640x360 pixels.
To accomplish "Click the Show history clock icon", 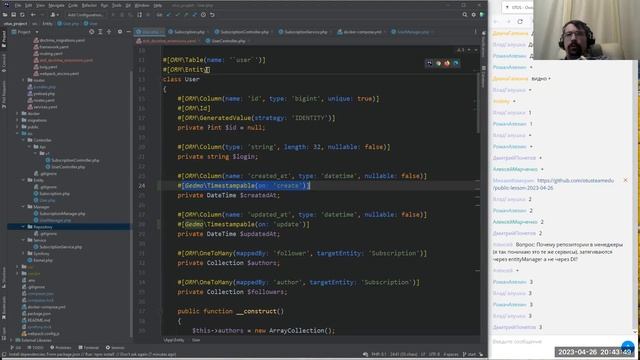I will tap(203, 15).
